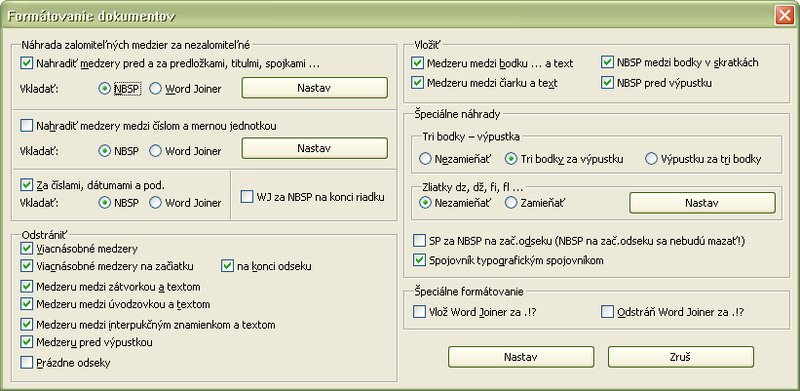This screenshot has width=800, height=391.
Task: Enable Nahradiť medzery medzi číslom a mernou jednotkou
Action: 27,125
